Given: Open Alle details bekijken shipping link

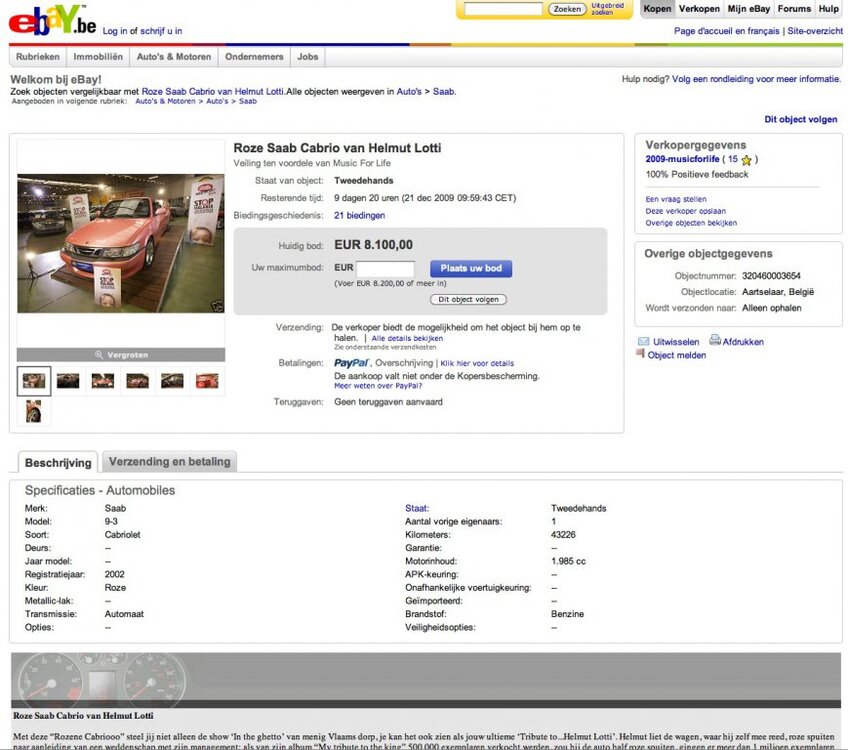Looking at the screenshot, I should click(x=407, y=338).
